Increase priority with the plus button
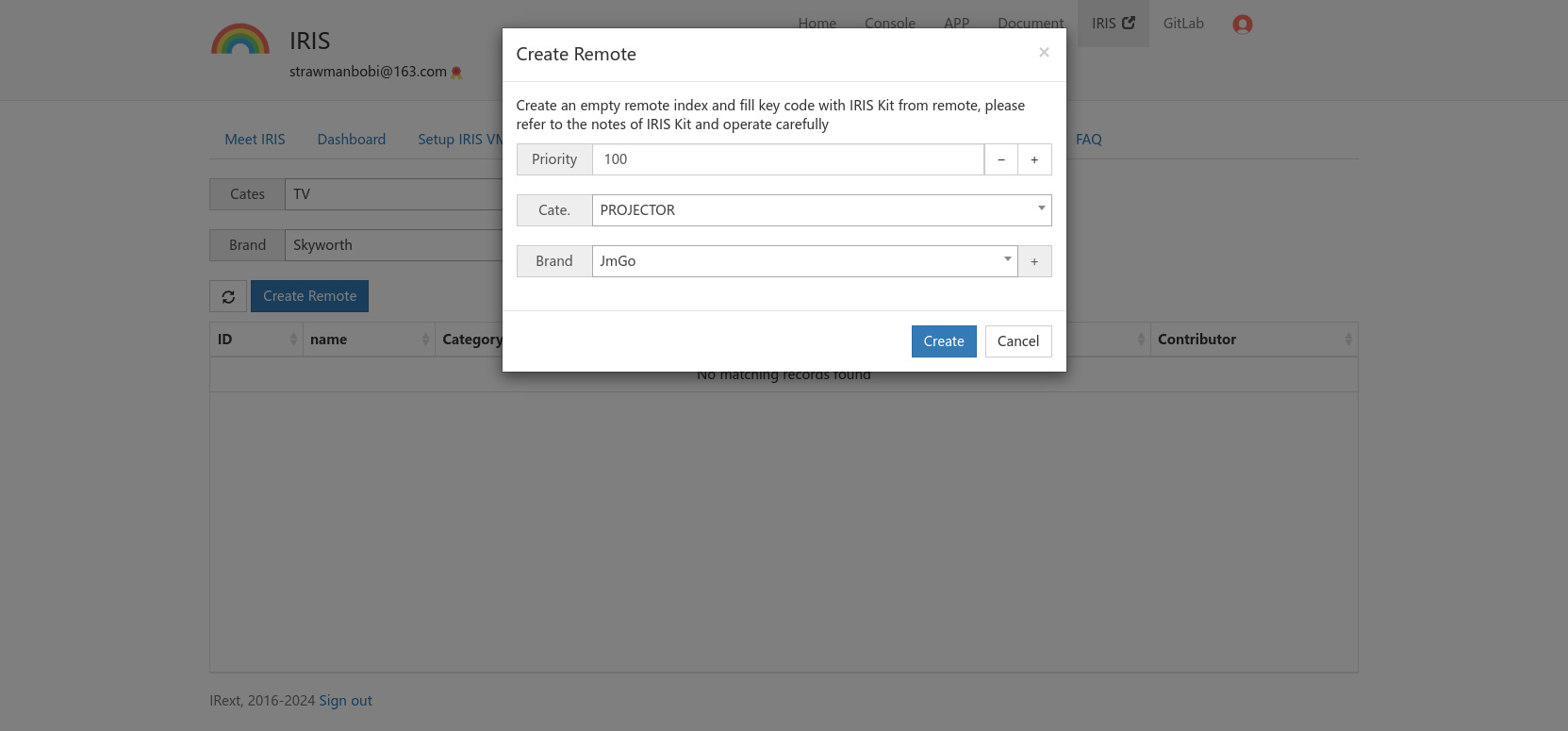The image size is (1568, 731). (1034, 159)
